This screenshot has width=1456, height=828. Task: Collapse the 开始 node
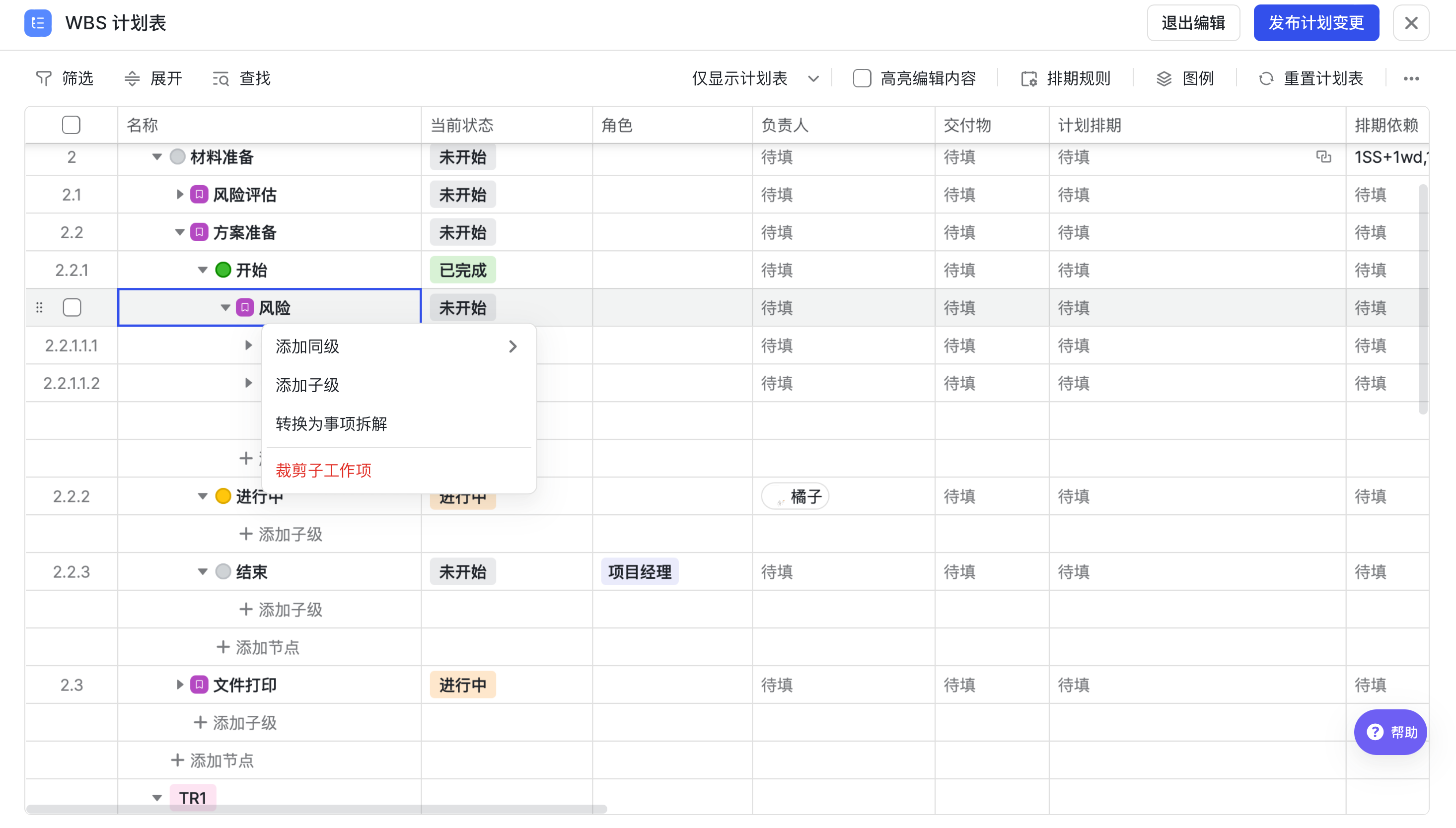pyautogui.click(x=203, y=270)
